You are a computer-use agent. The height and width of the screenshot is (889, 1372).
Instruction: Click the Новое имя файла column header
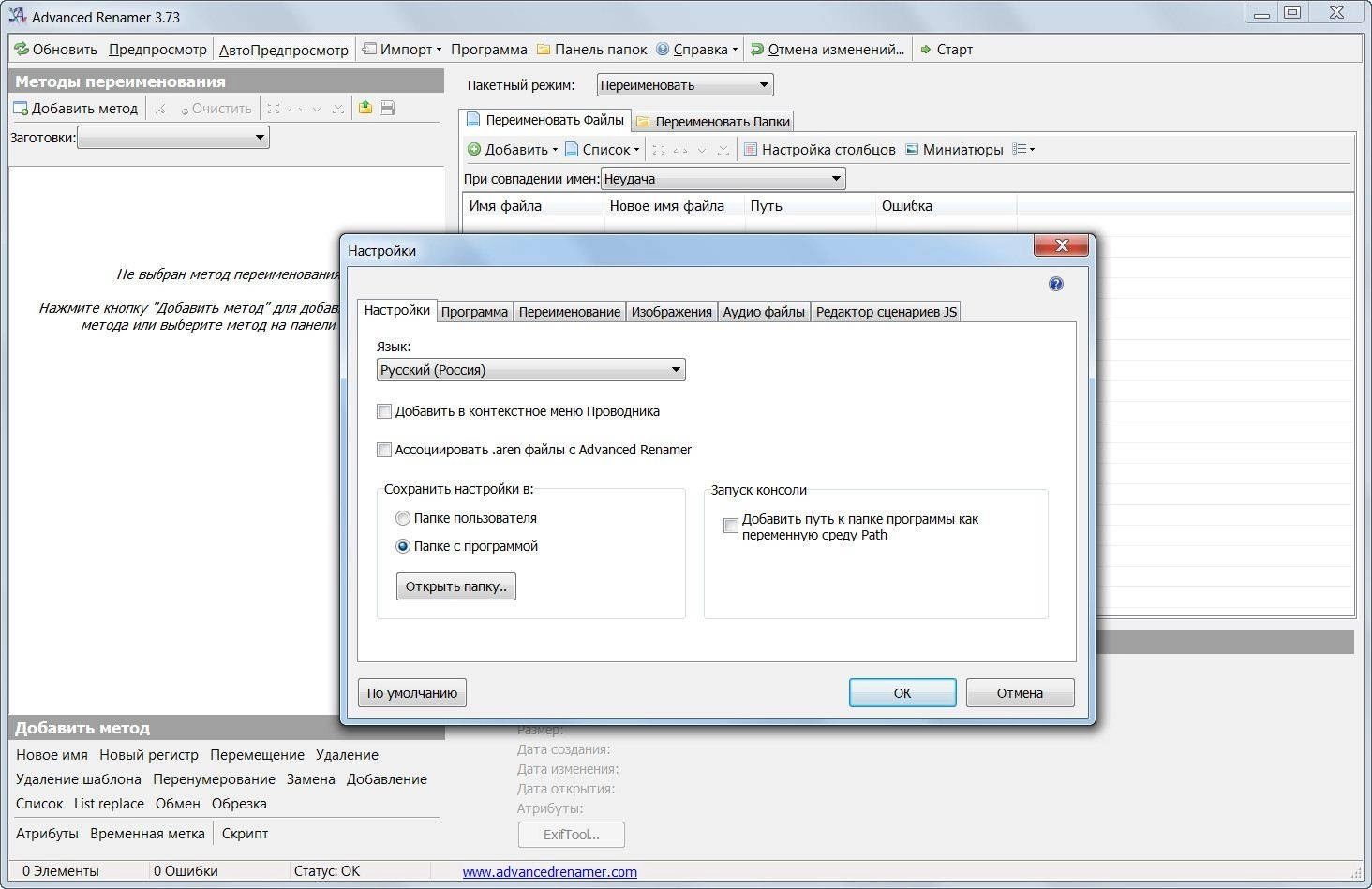(x=675, y=206)
